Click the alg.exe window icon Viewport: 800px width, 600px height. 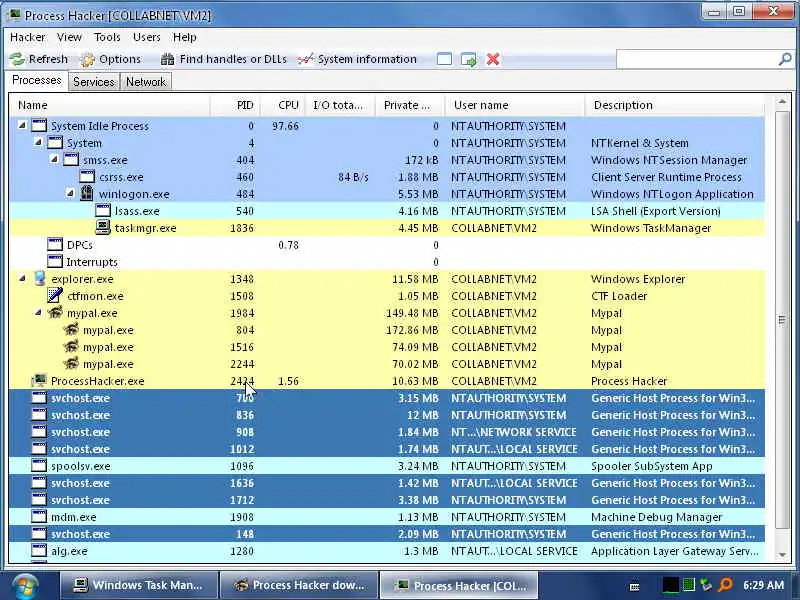39,551
